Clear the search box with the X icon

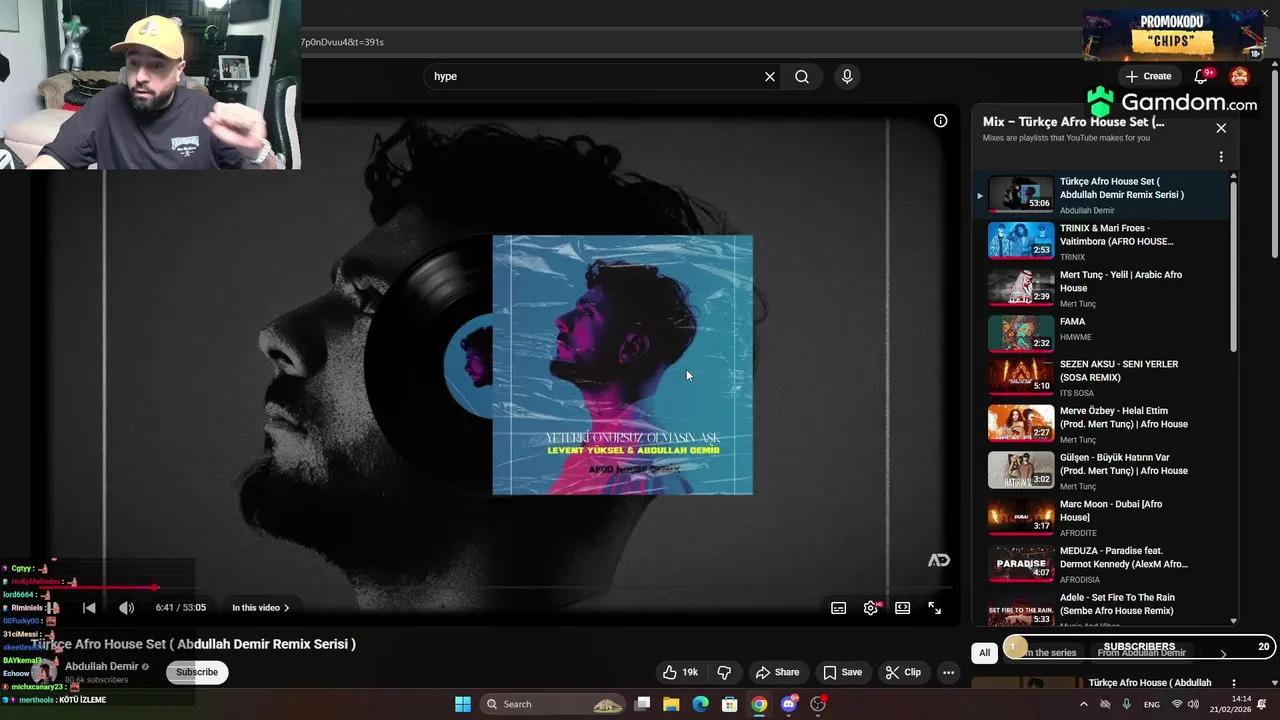click(770, 76)
